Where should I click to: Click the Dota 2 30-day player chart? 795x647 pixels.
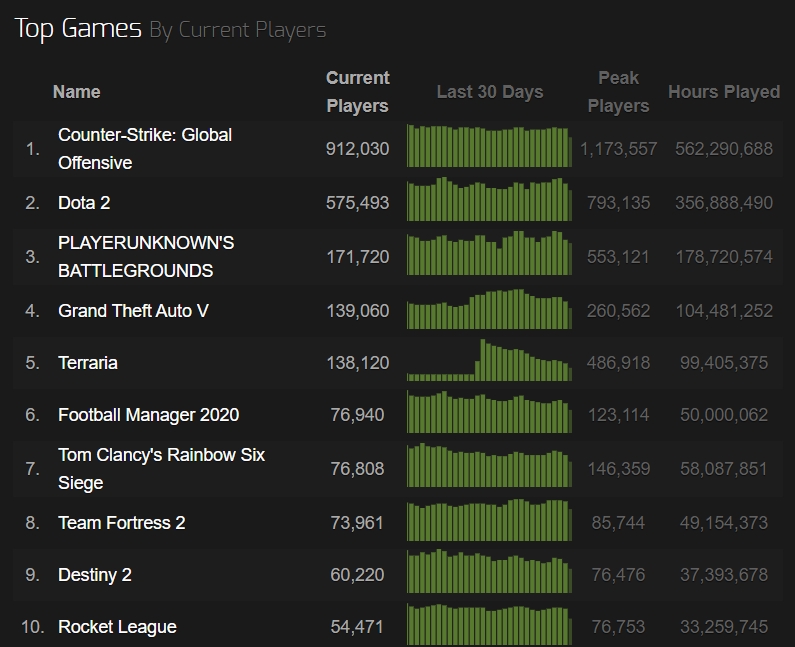489,199
